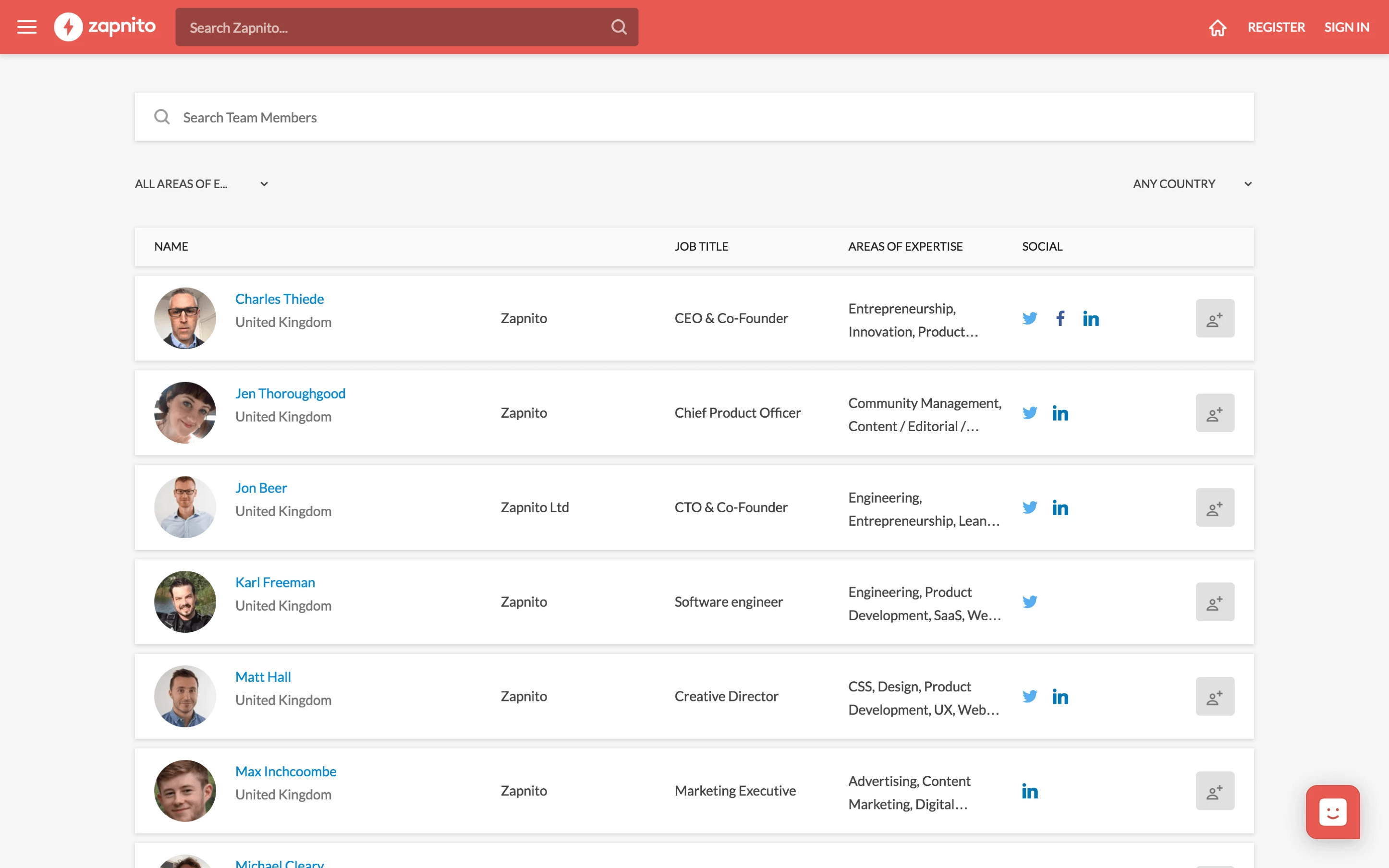Go to the home icon
The image size is (1389, 868).
(1218, 27)
